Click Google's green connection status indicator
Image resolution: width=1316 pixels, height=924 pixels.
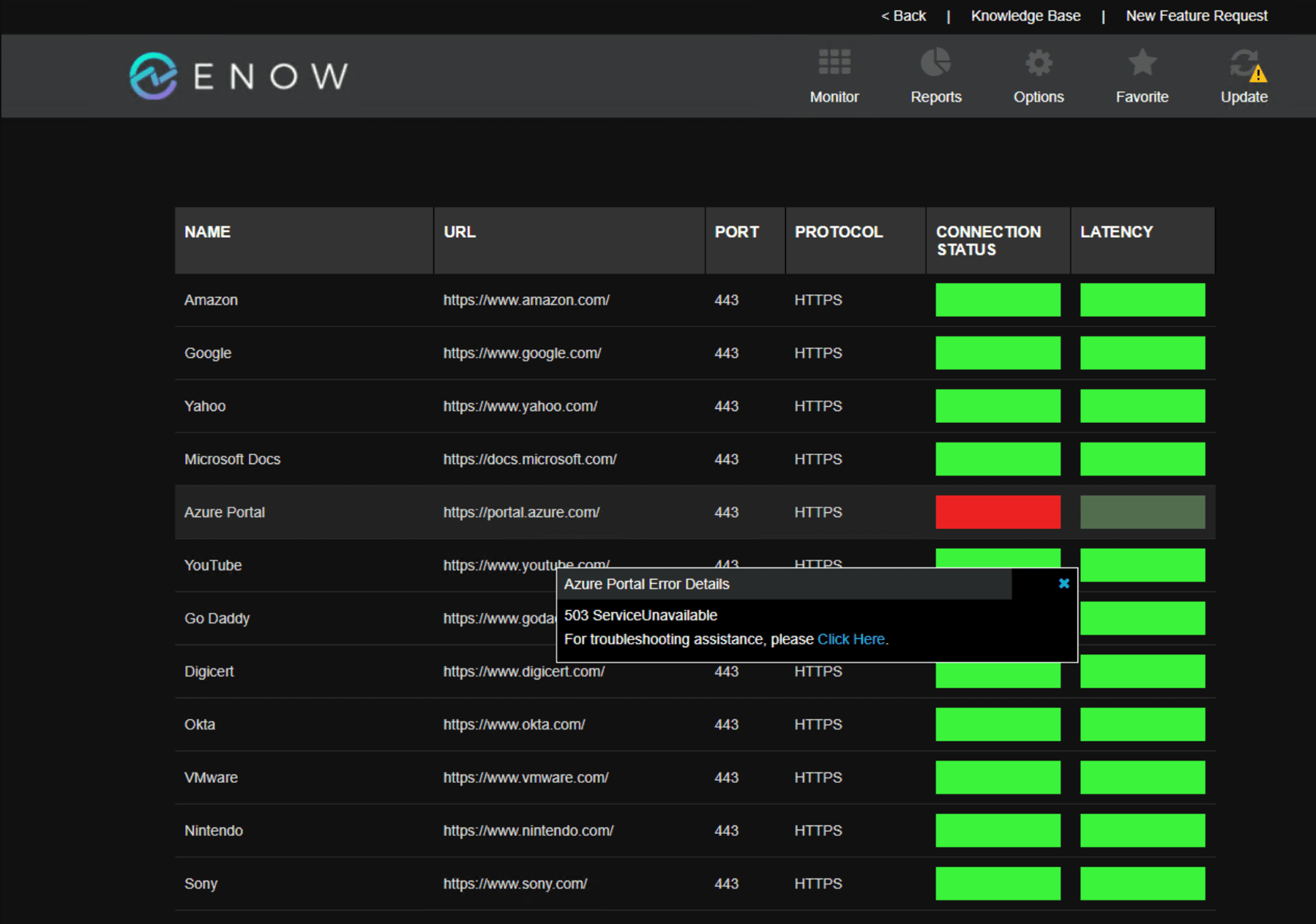(998, 353)
